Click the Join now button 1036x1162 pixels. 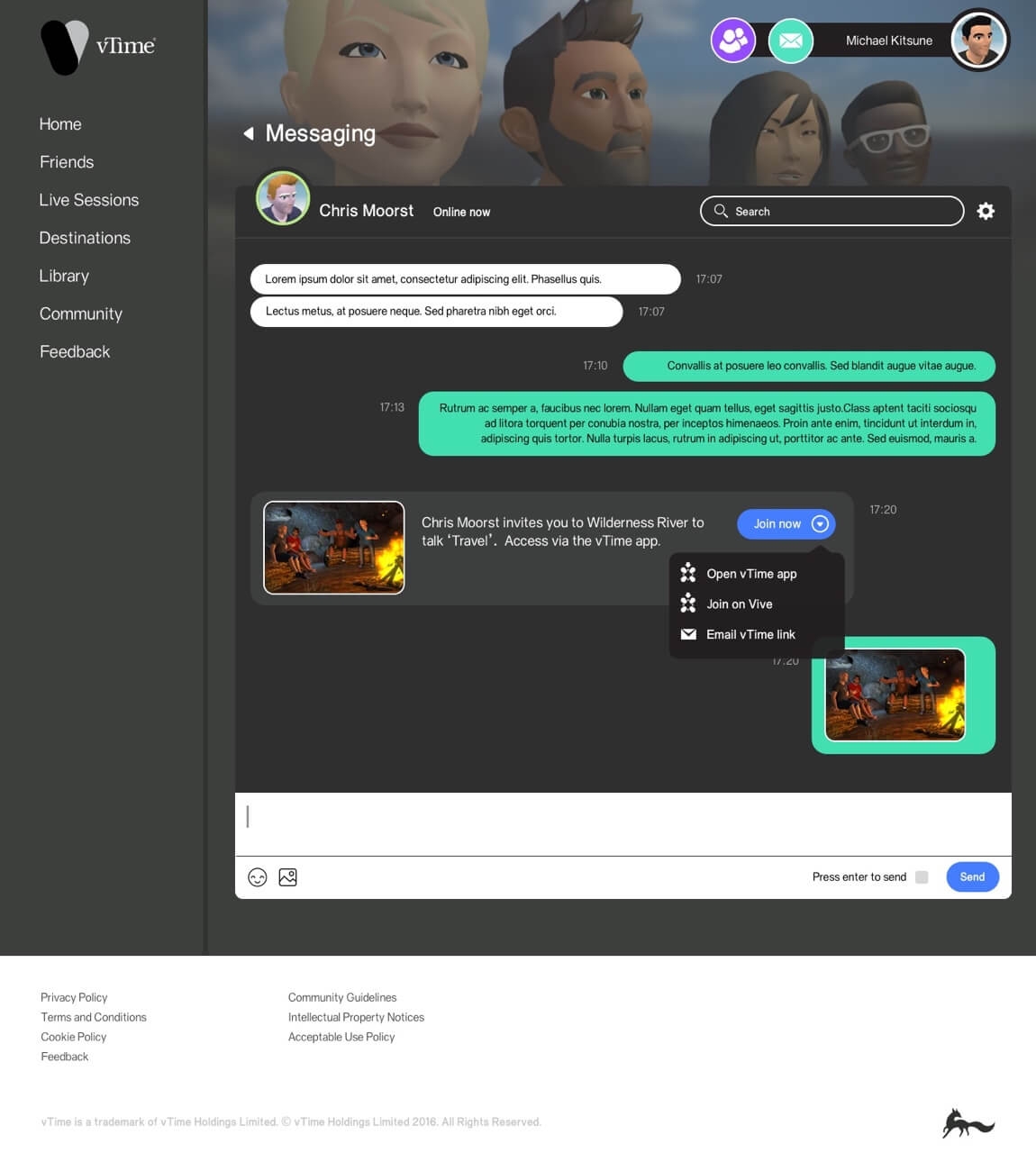pyautogui.click(x=786, y=524)
